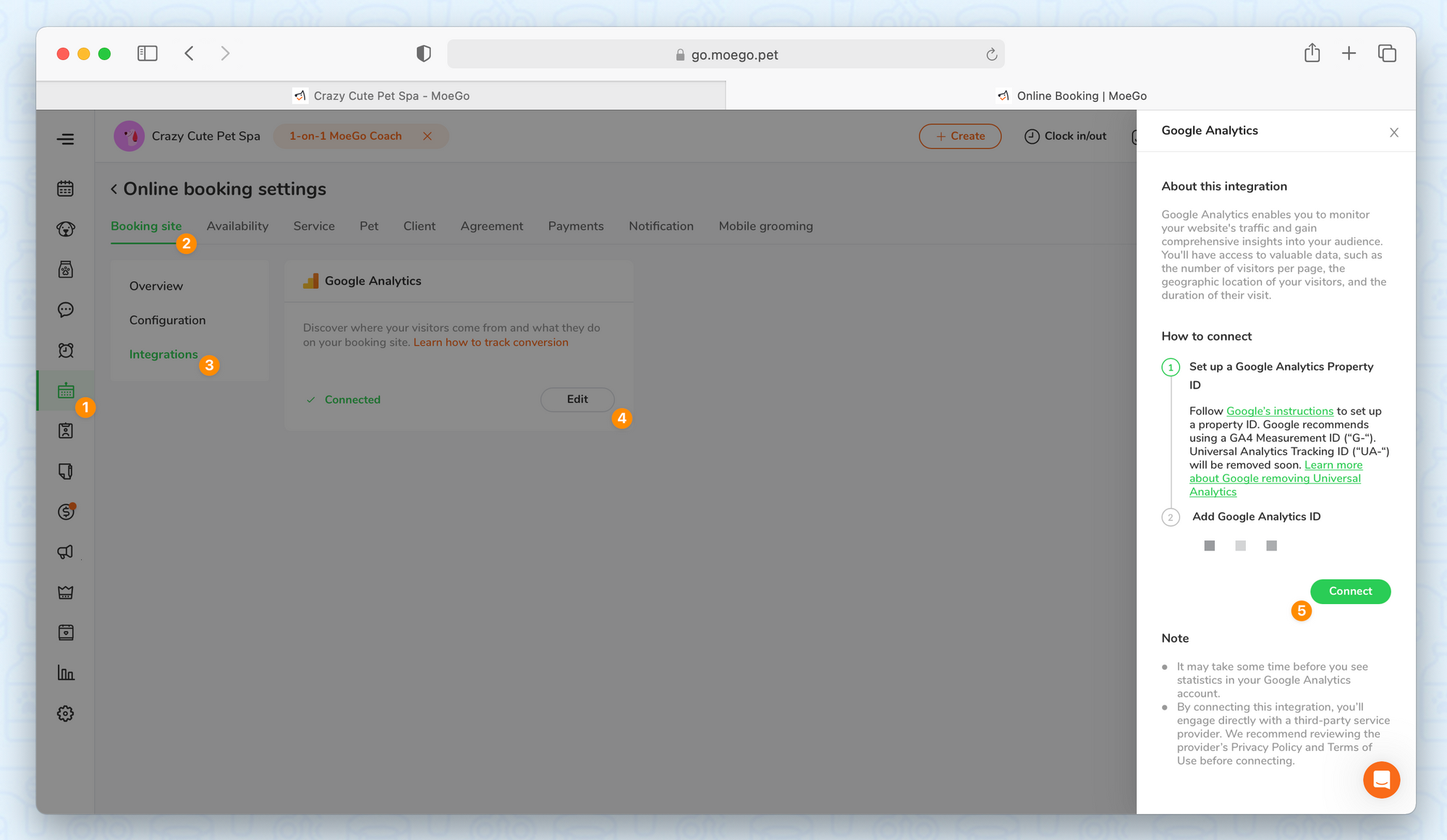This screenshot has width=1447, height=840.
Task: Click the Settings gear icon in sidebar
Action: [x=66, y=714]
